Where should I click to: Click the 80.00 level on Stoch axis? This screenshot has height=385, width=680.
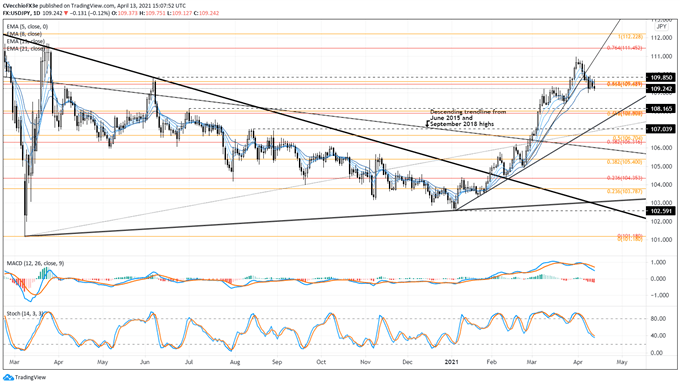point(658,319)
